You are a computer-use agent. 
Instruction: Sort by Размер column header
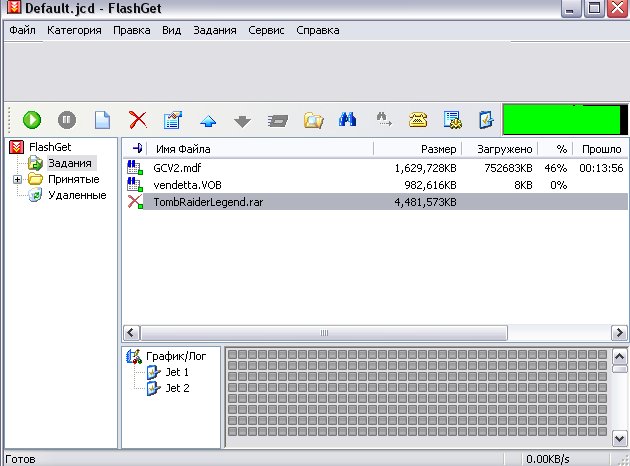(417, 149)
